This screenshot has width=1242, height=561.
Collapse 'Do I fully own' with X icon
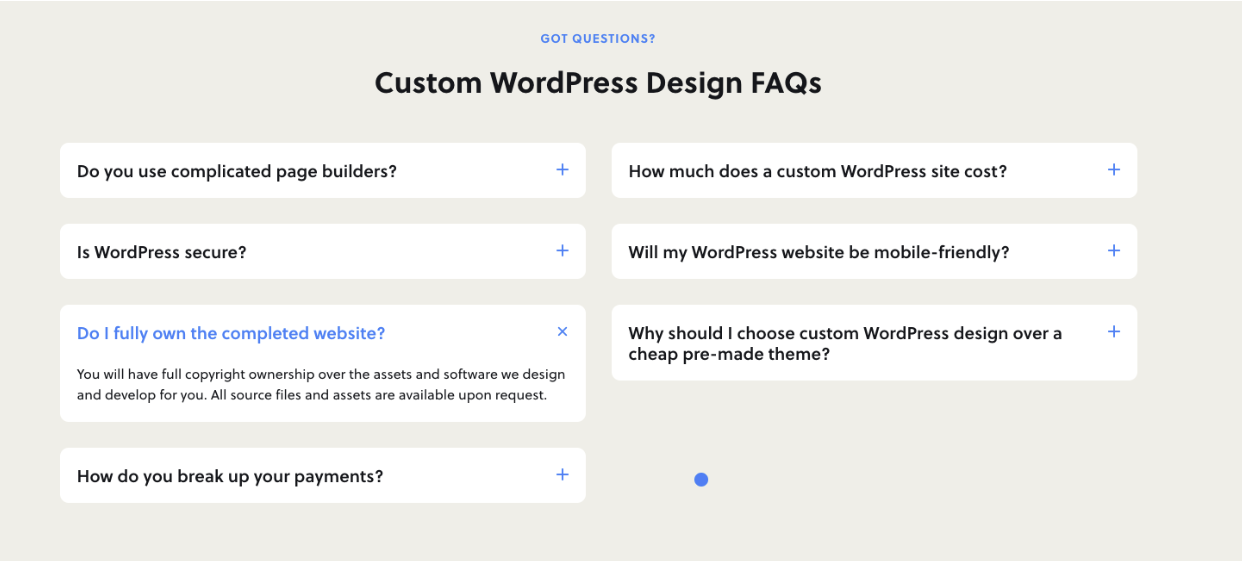[562, 332]
